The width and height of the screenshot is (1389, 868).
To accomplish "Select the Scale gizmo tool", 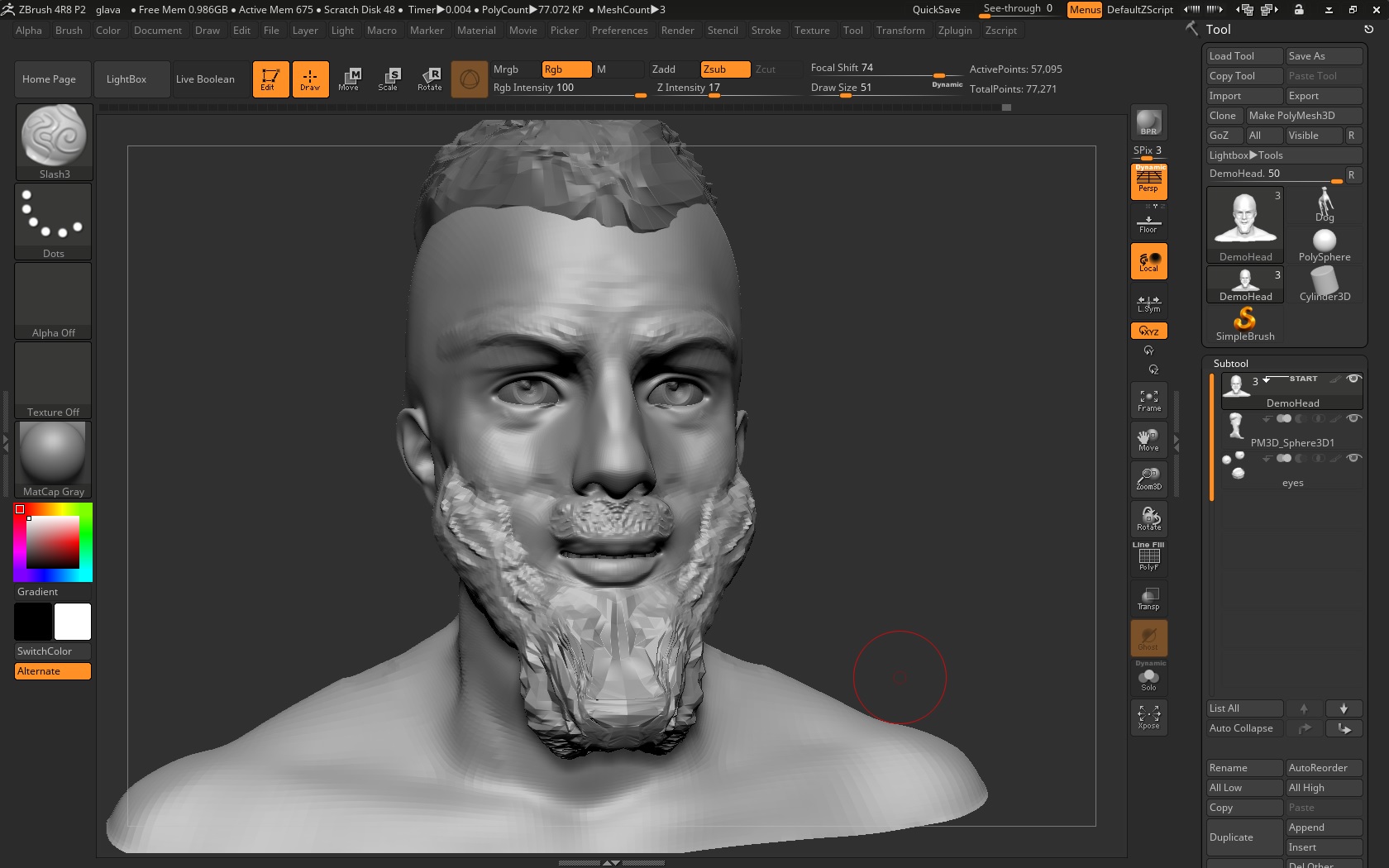I will [x=388, y=79].
